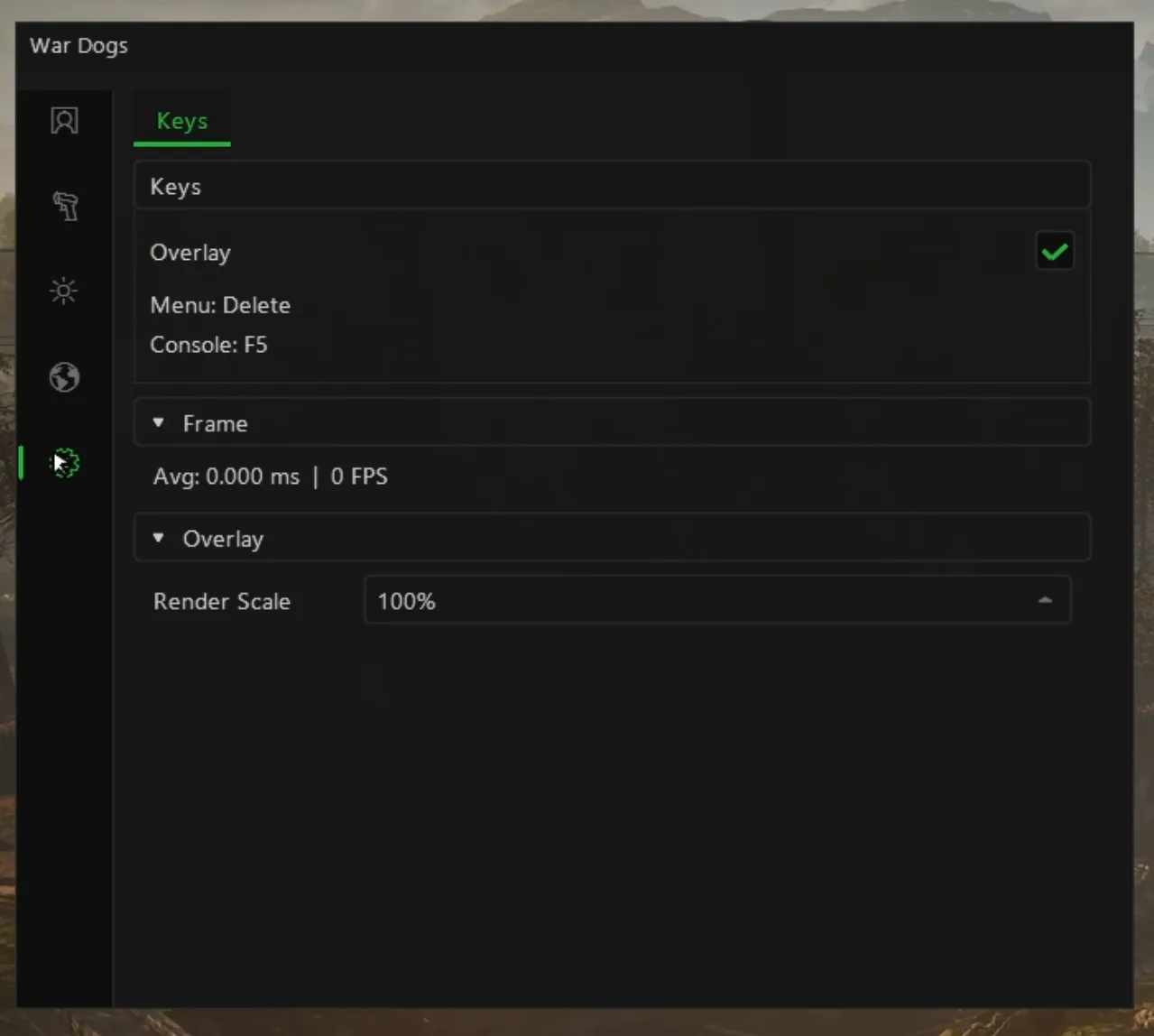The height and width of the screenshot is (1036, 1154).
Task: Open the globe world sidebar section
Action: tap(64, 377)
